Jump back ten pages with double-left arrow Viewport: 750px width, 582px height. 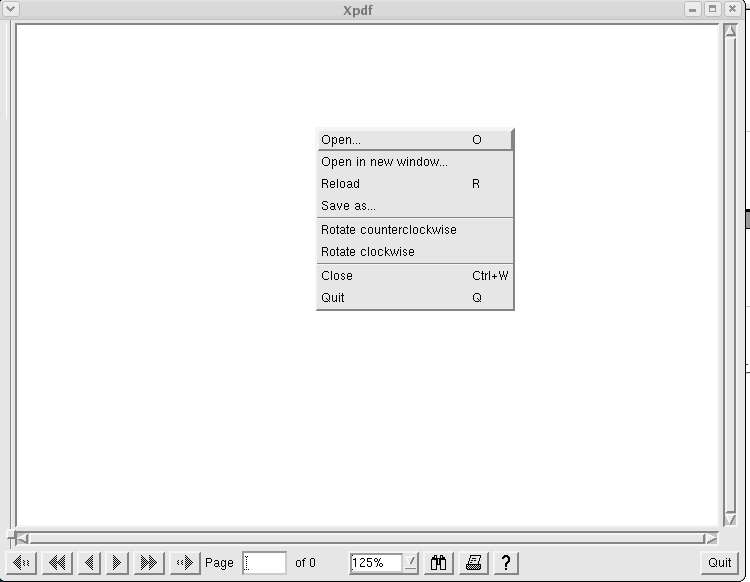57,563
